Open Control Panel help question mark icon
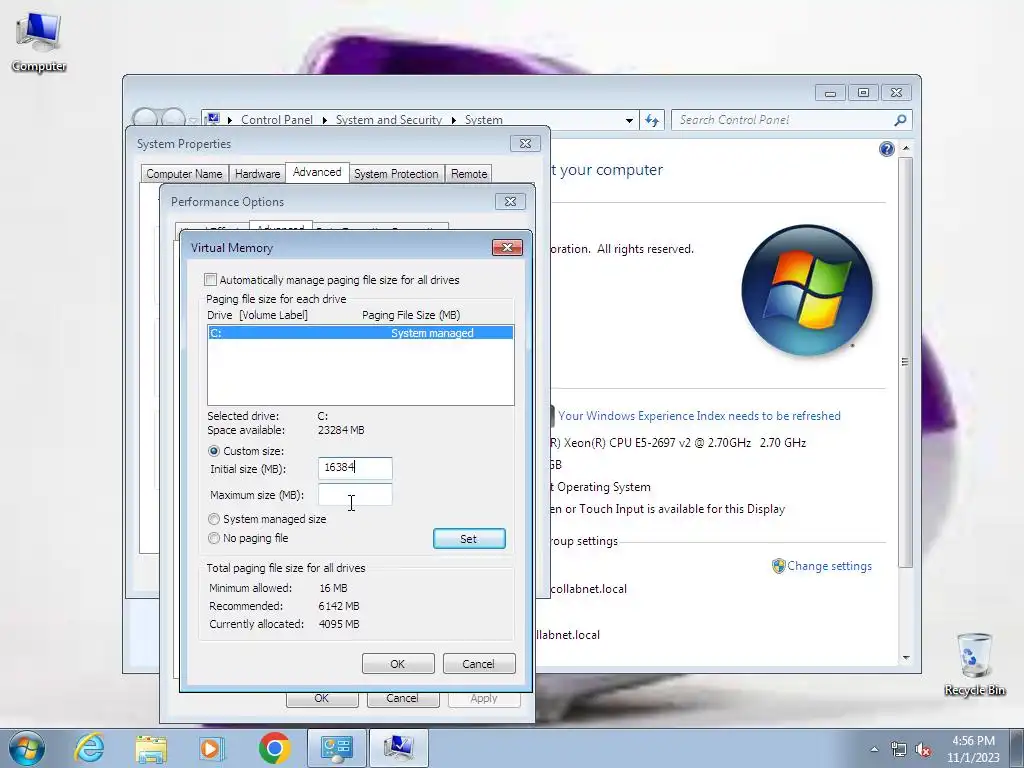This screenshot has width=1024, height=768. (x=886, y=150)
